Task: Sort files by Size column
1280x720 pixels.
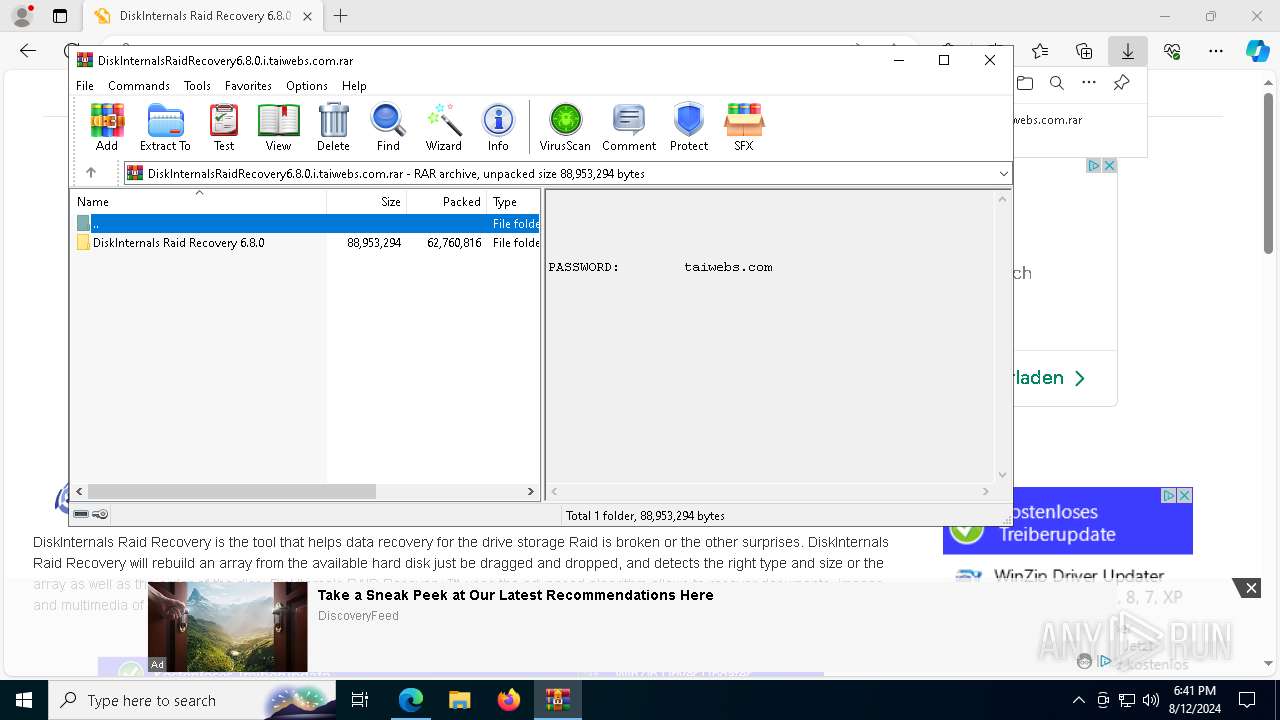Action: click(x=366, y=202)
